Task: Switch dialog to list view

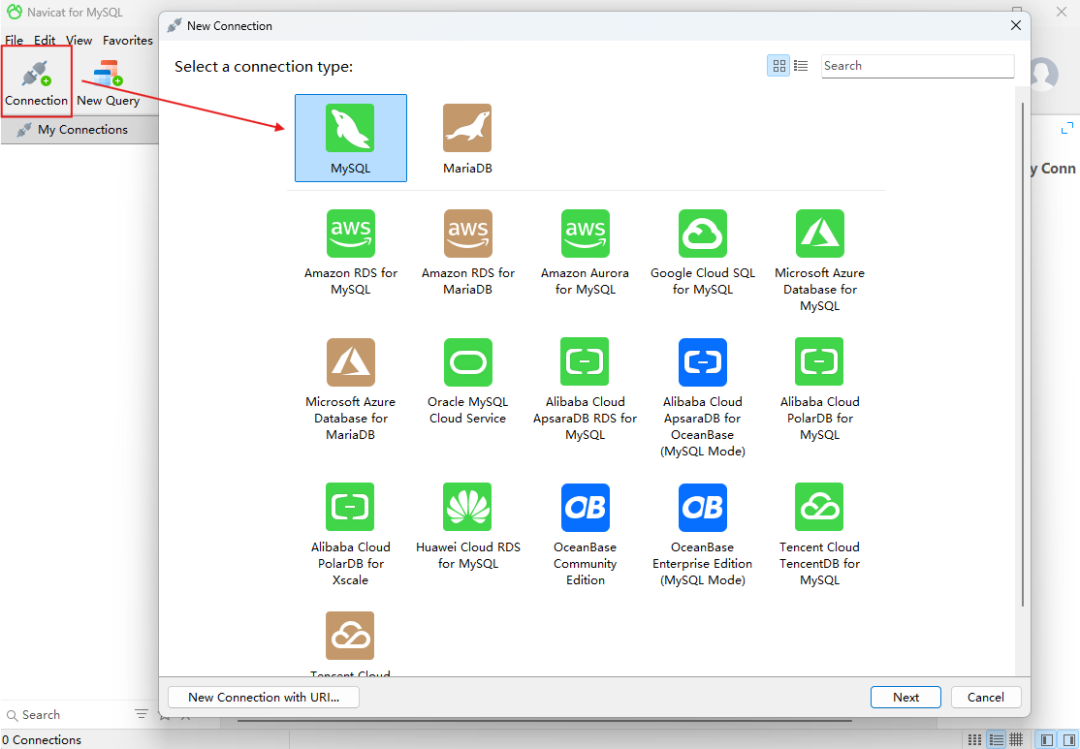Action: pyautogui.click(x=800, y=65)
